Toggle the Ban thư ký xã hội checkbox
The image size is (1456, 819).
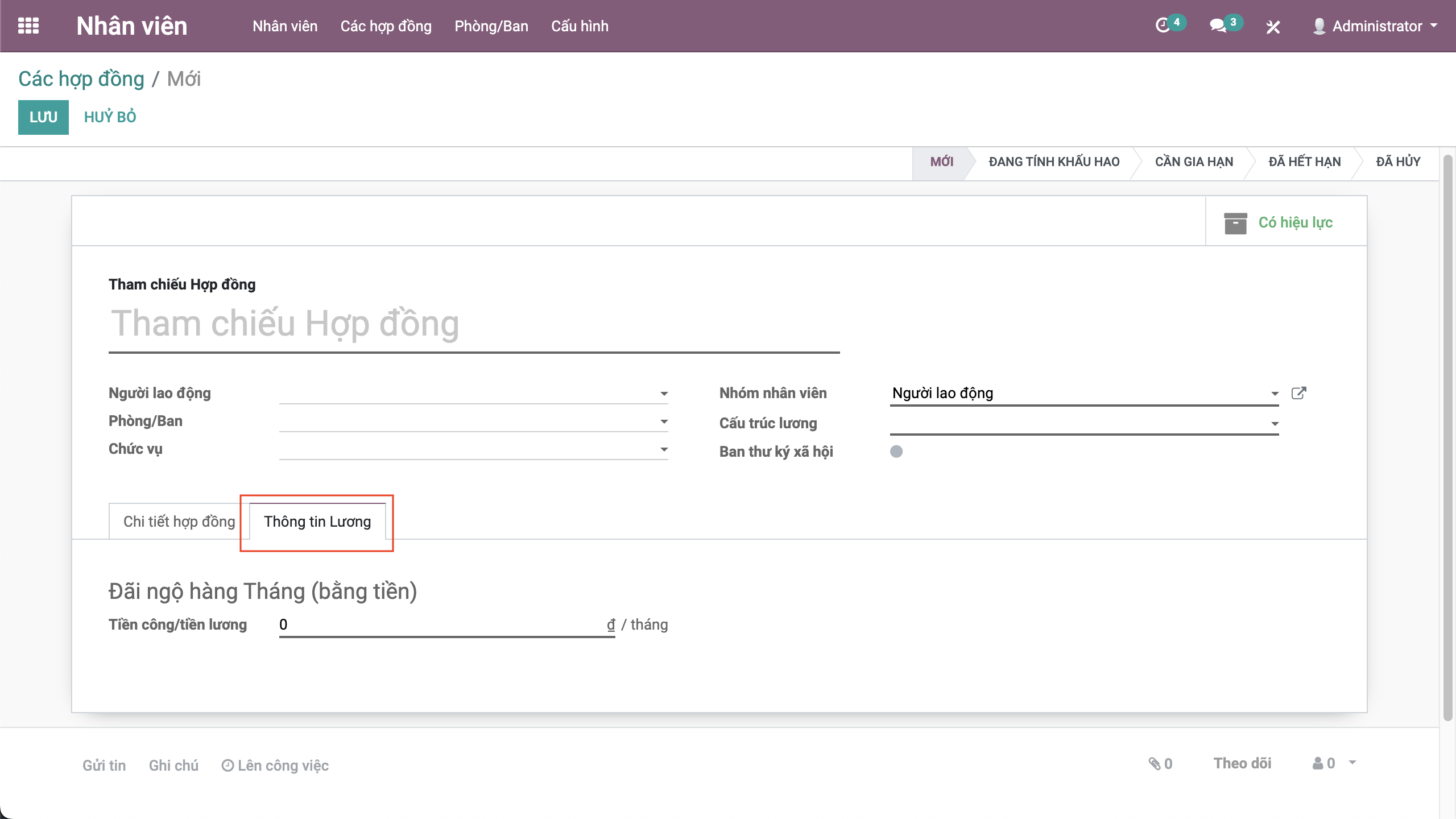click(x=896, y=452)
